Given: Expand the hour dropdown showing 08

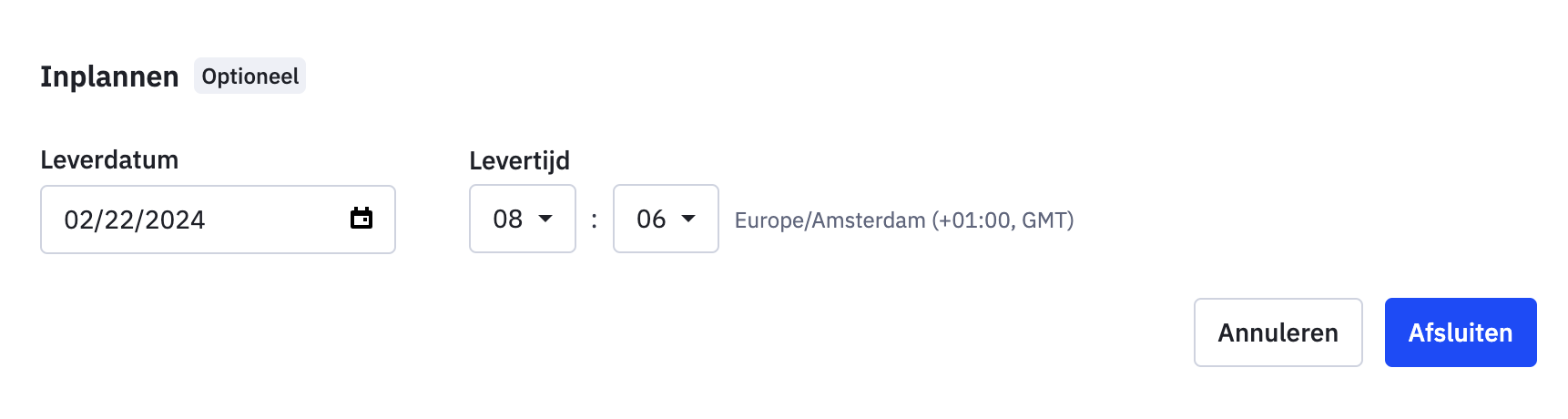Looking at the screenshot, I should [522, 219].
